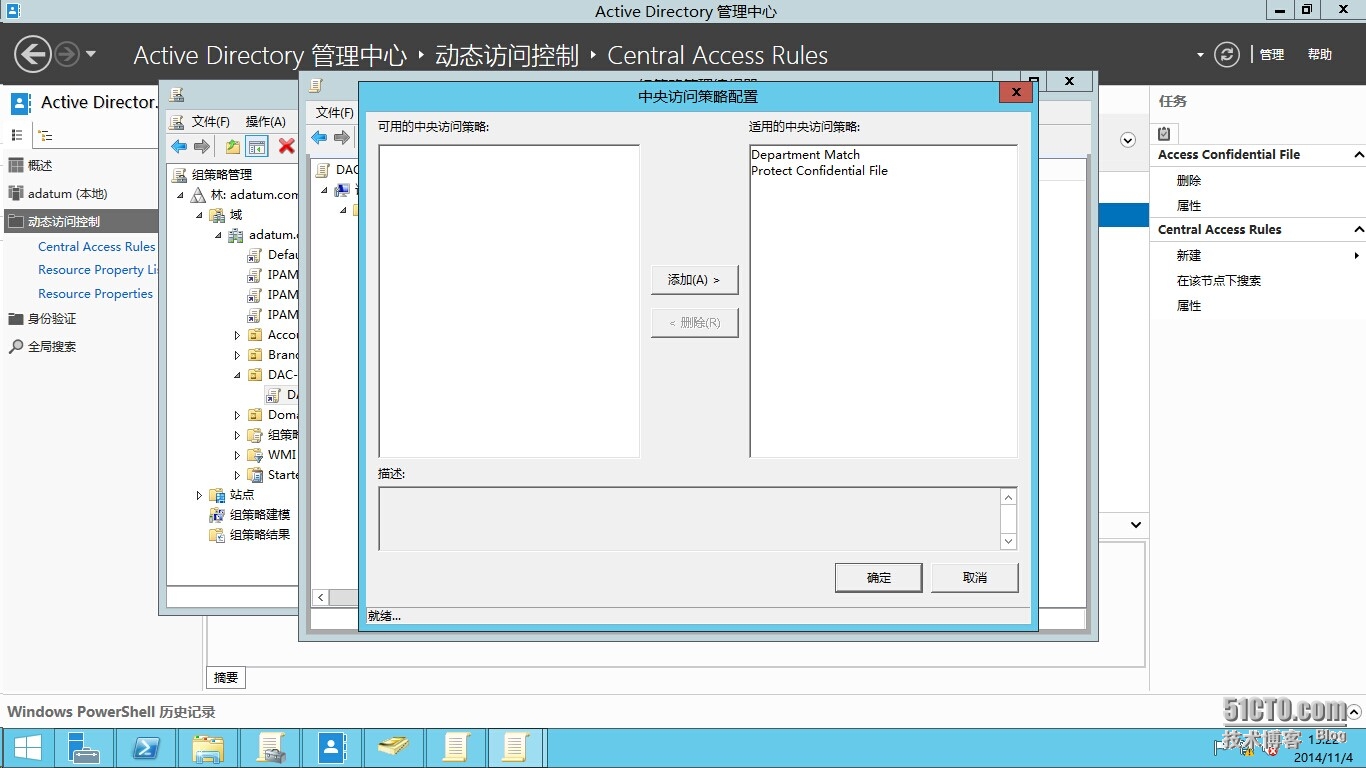The height and width of the screenshot is (768, 1366).
Task: Open the scroll-with-toolbox taskbar icon
Action: (x=270, y=748)
